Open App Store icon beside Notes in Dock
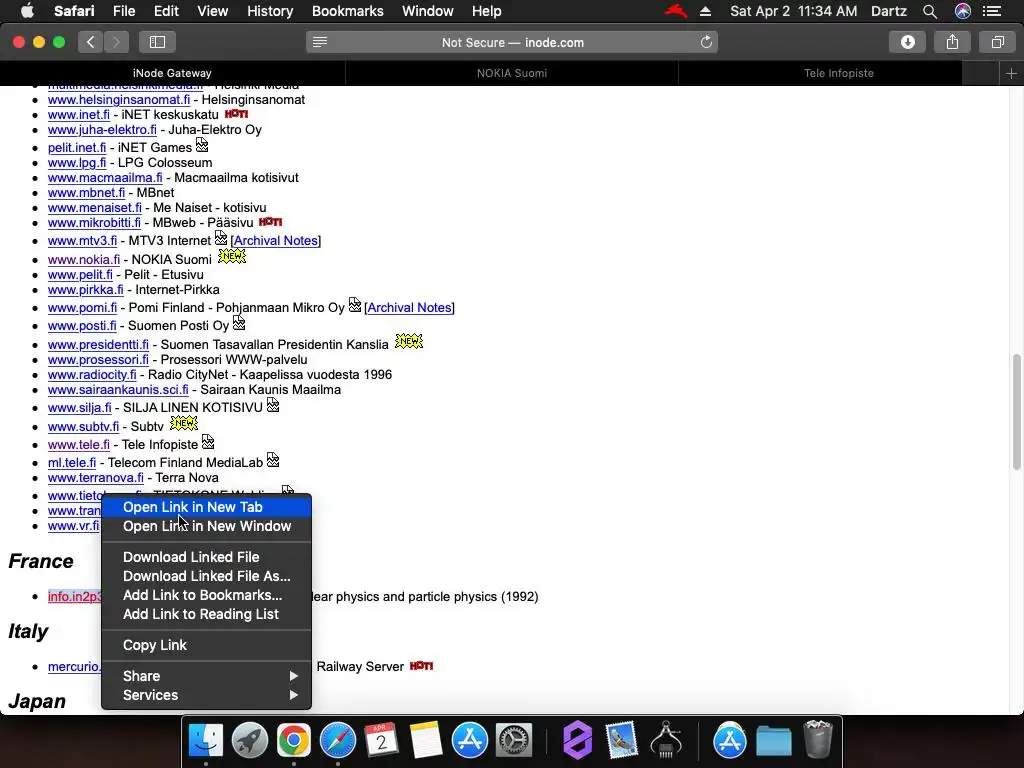Image resolution: width=1024 pixels, height=768 pixels. [470, 741]
